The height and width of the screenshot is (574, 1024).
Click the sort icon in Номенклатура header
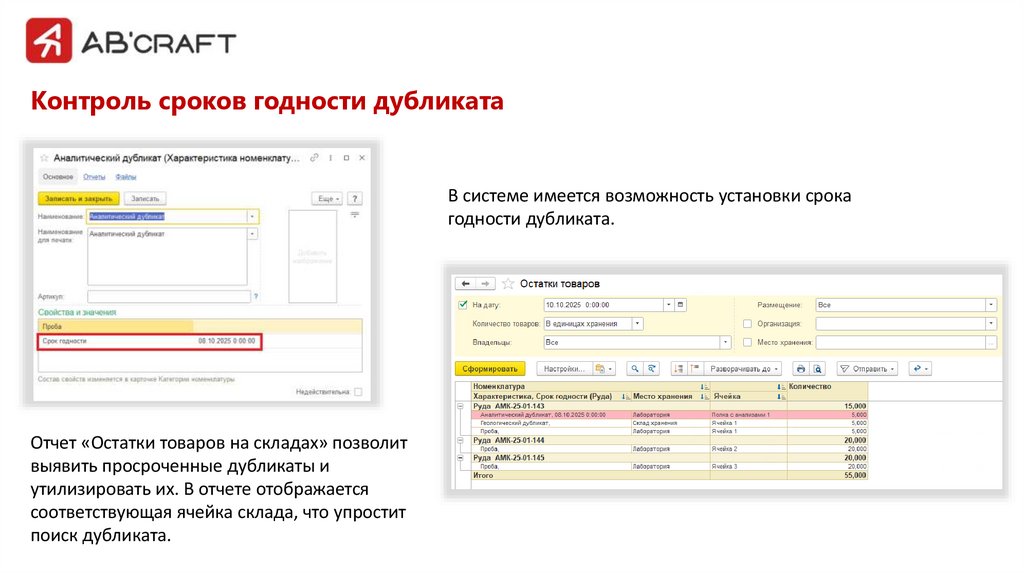703,387
